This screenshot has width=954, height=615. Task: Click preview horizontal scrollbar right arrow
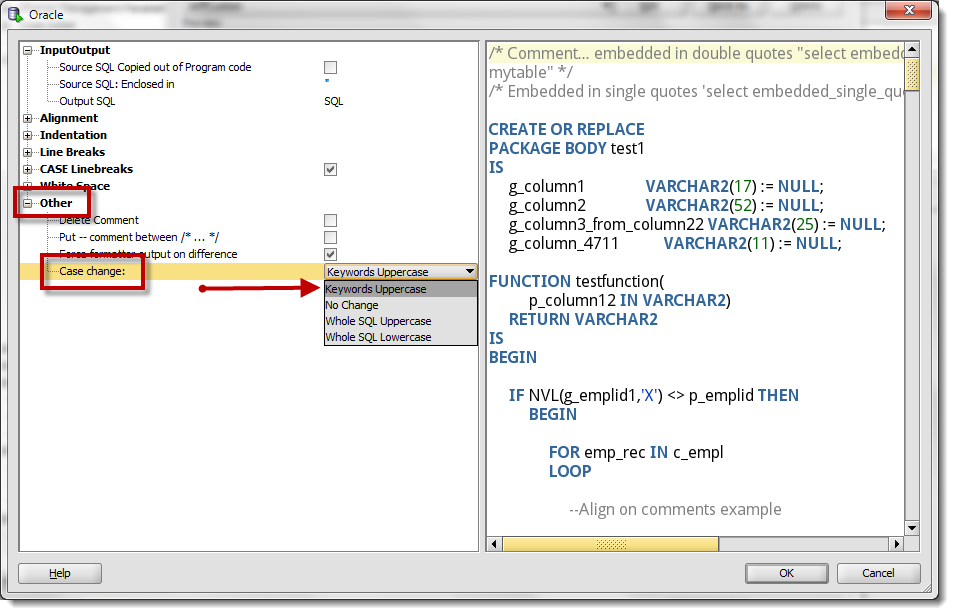pyautogui.click(x=896, y=544)
